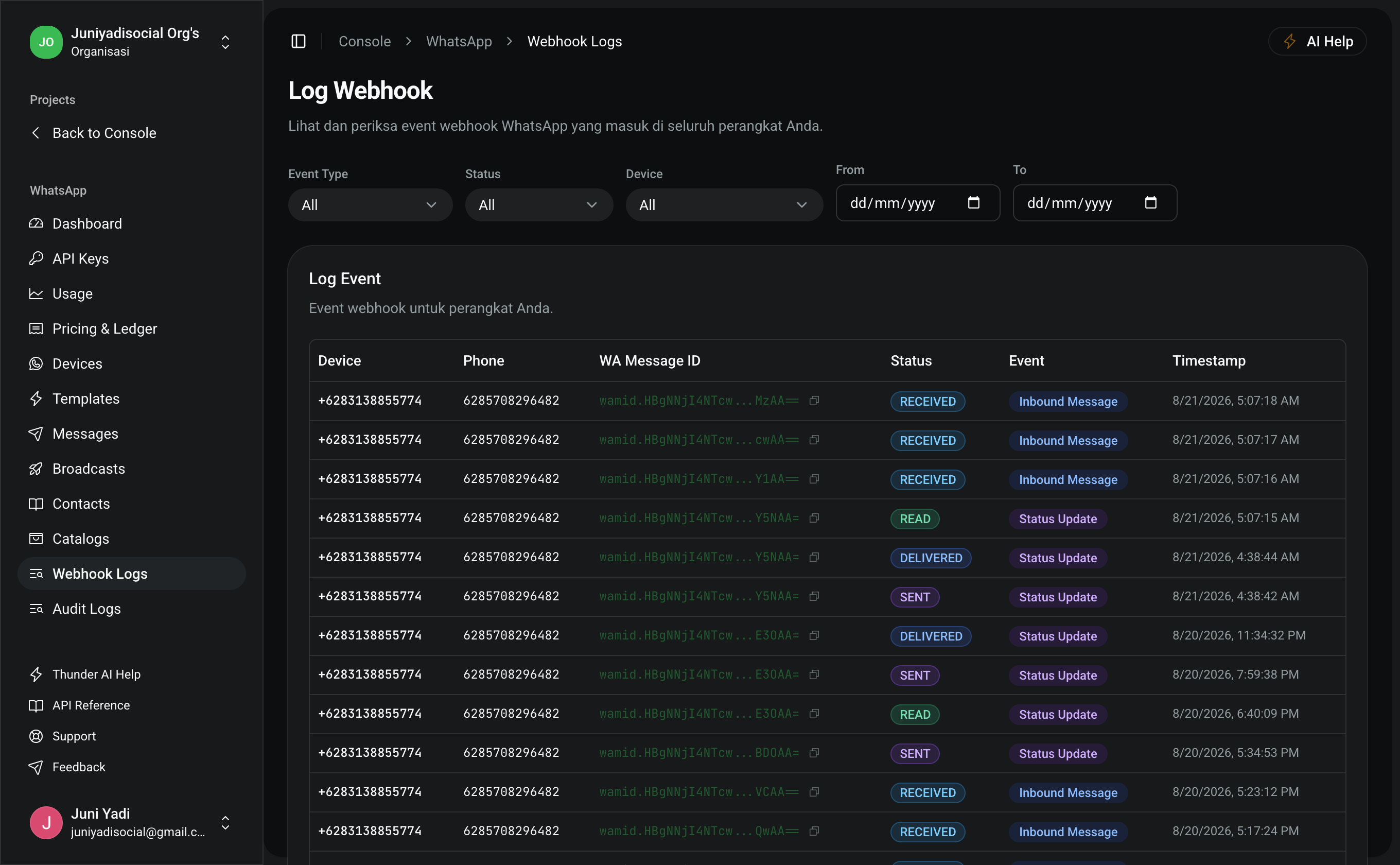The height and width of the screenshot is (865, 1400).
Task: Open Messages in the sidebar
Action: pyautogui.click(x=132, y=434)
